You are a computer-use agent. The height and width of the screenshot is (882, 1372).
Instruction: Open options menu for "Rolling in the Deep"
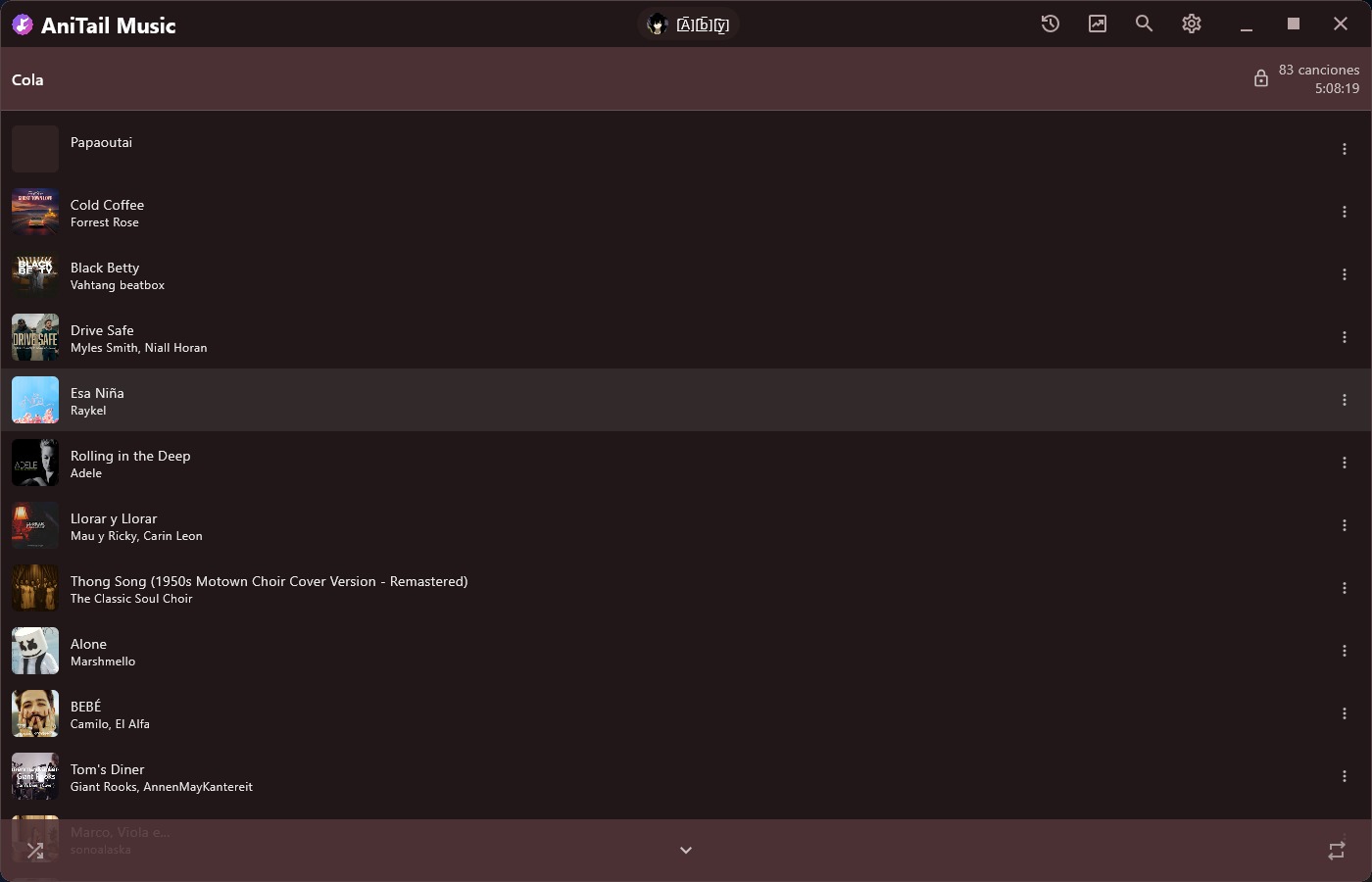tap(1344, 463)
